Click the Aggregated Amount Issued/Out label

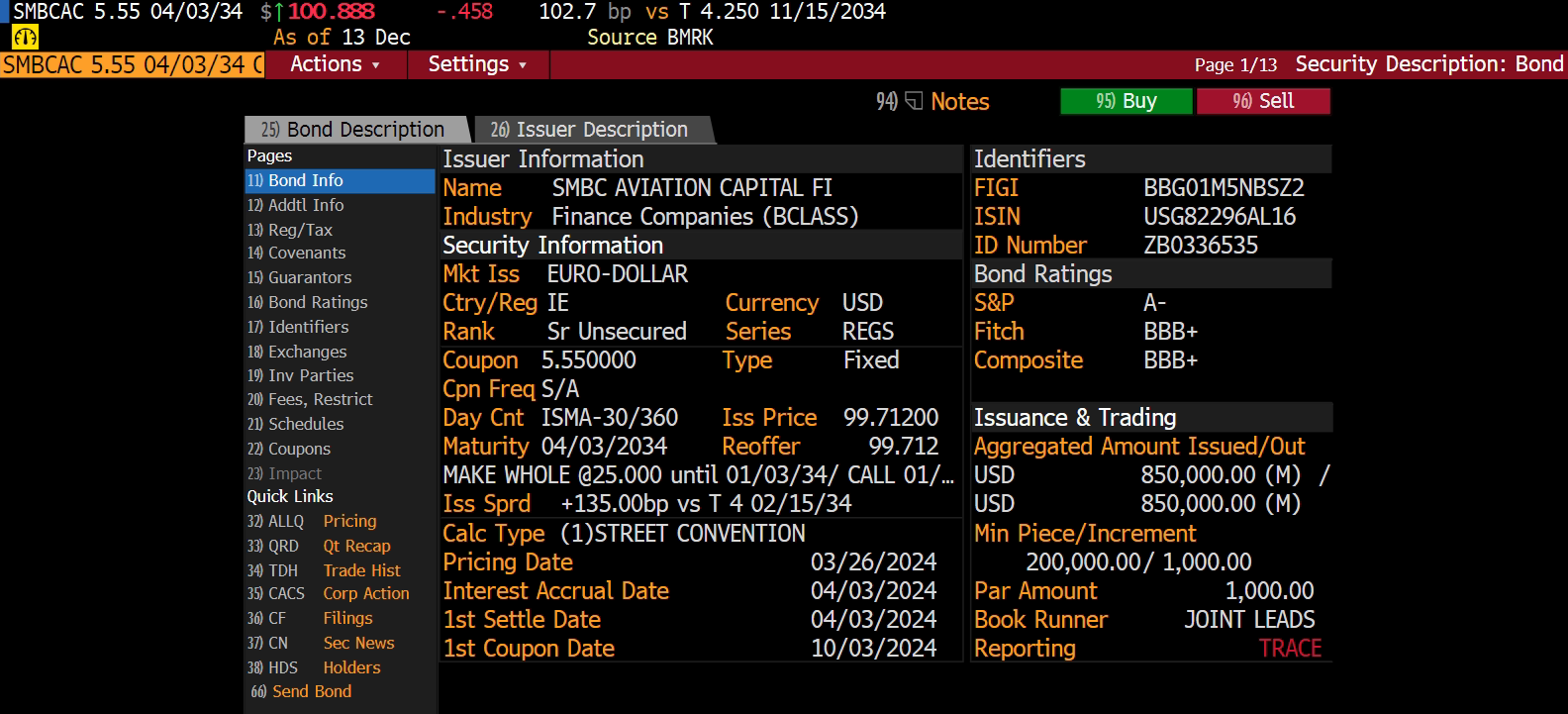(1139, 447)
